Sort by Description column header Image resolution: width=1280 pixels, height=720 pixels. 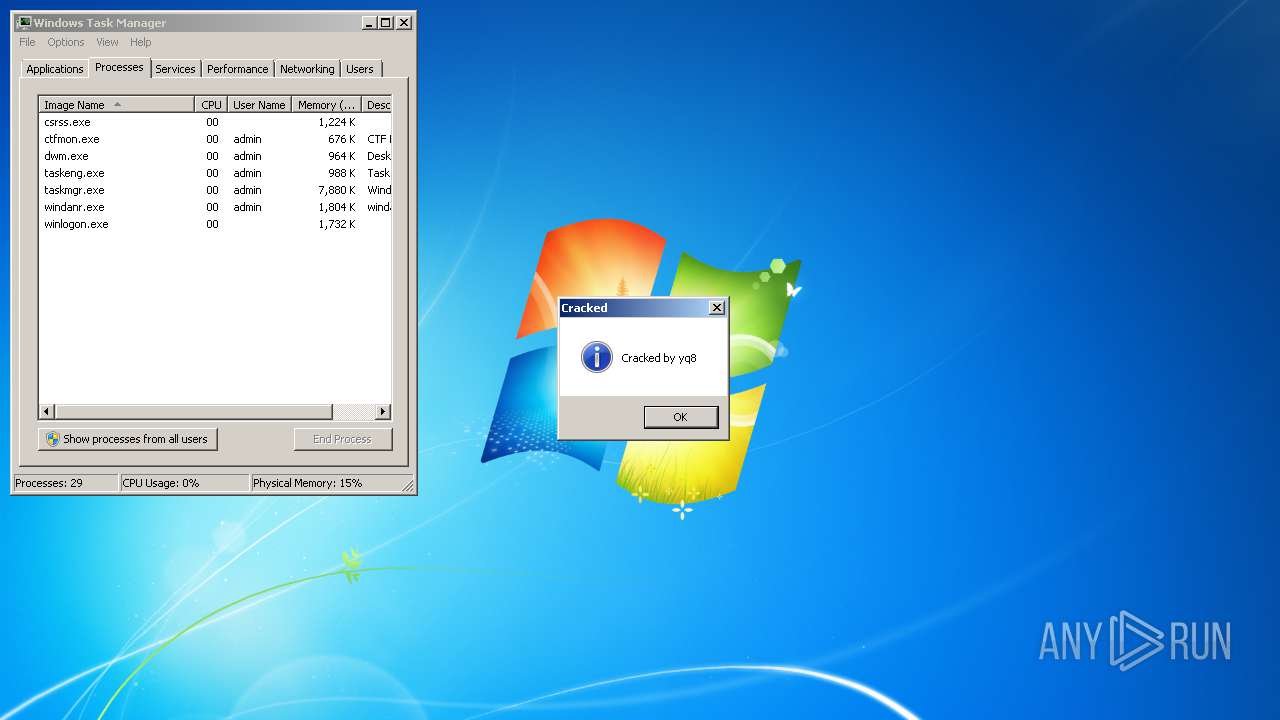pos(377,105)
